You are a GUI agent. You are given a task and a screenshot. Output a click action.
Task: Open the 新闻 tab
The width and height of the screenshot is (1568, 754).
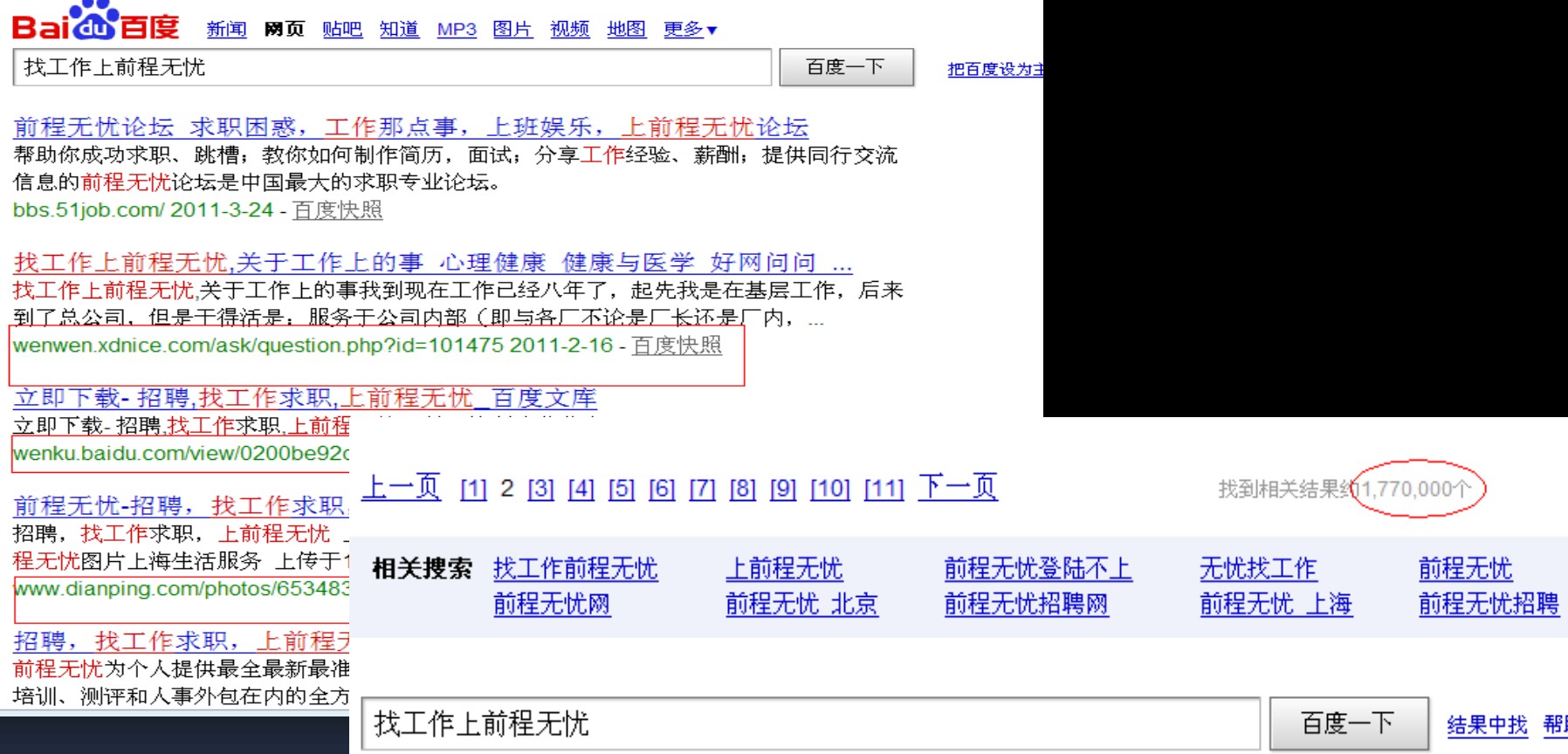226,30
